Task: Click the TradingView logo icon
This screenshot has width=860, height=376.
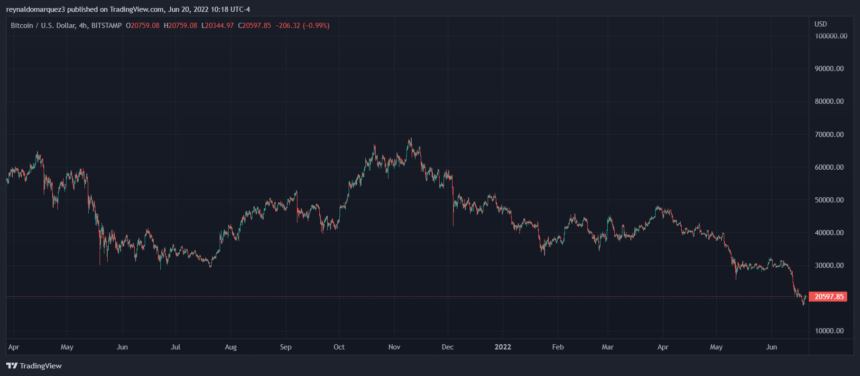Action: click(12, 366)
